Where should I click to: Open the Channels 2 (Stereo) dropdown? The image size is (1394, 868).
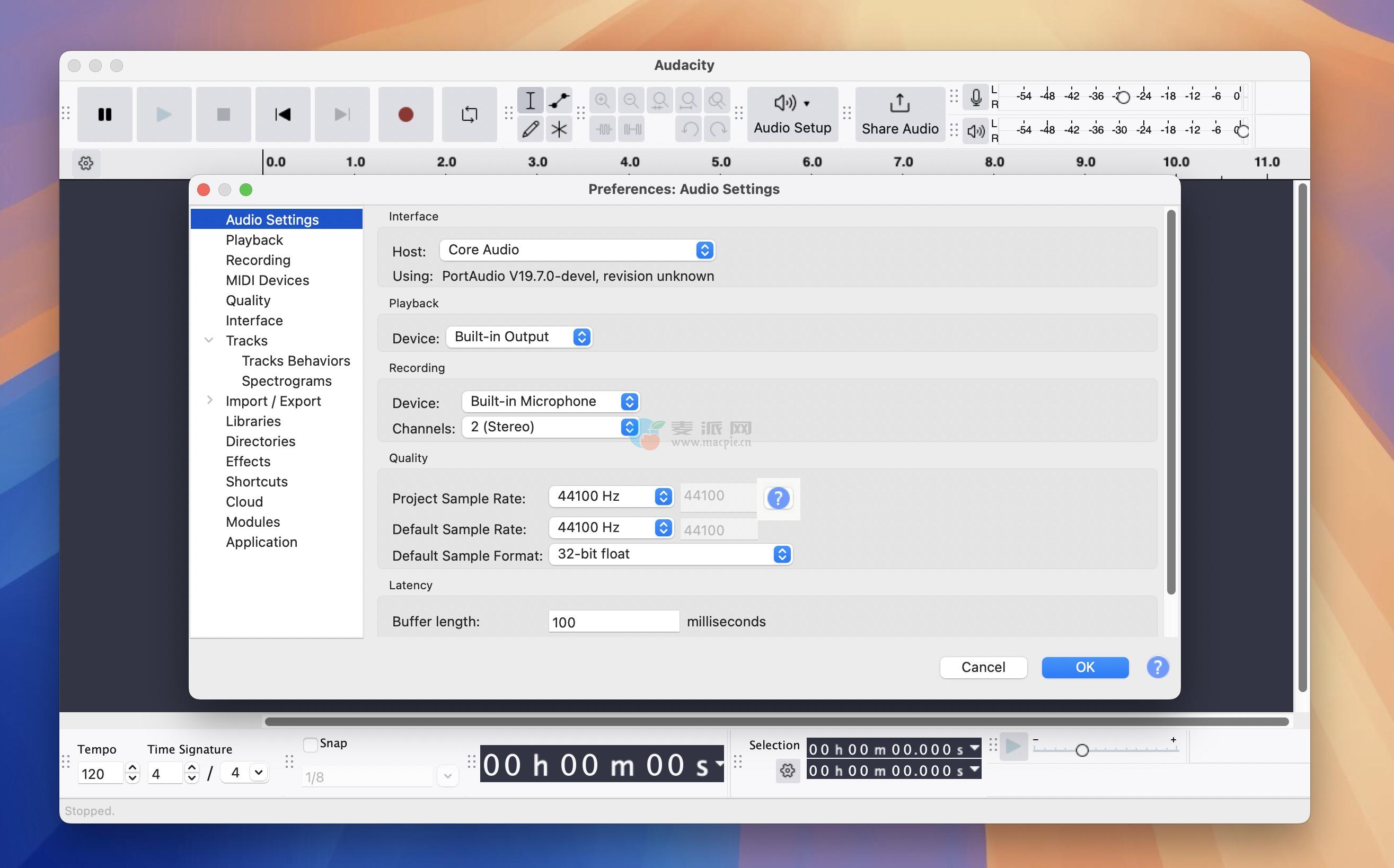click(x=551, y=427)
